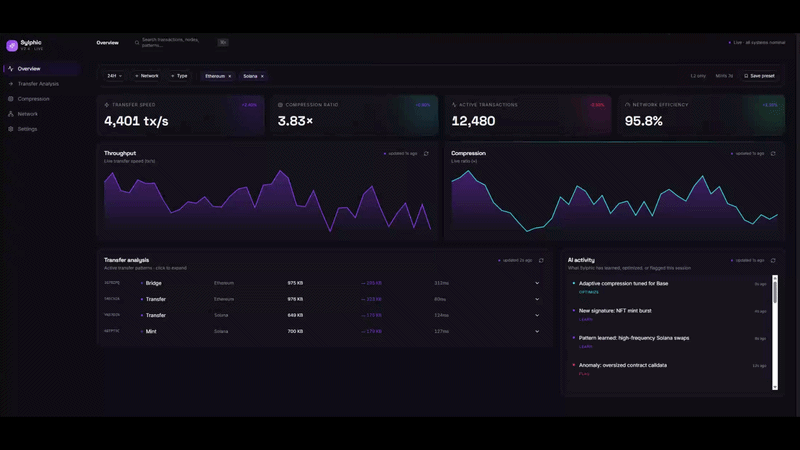Go to Compression in the sidebar
Viewport: 800px width, 450px height.
coord(42,98)
